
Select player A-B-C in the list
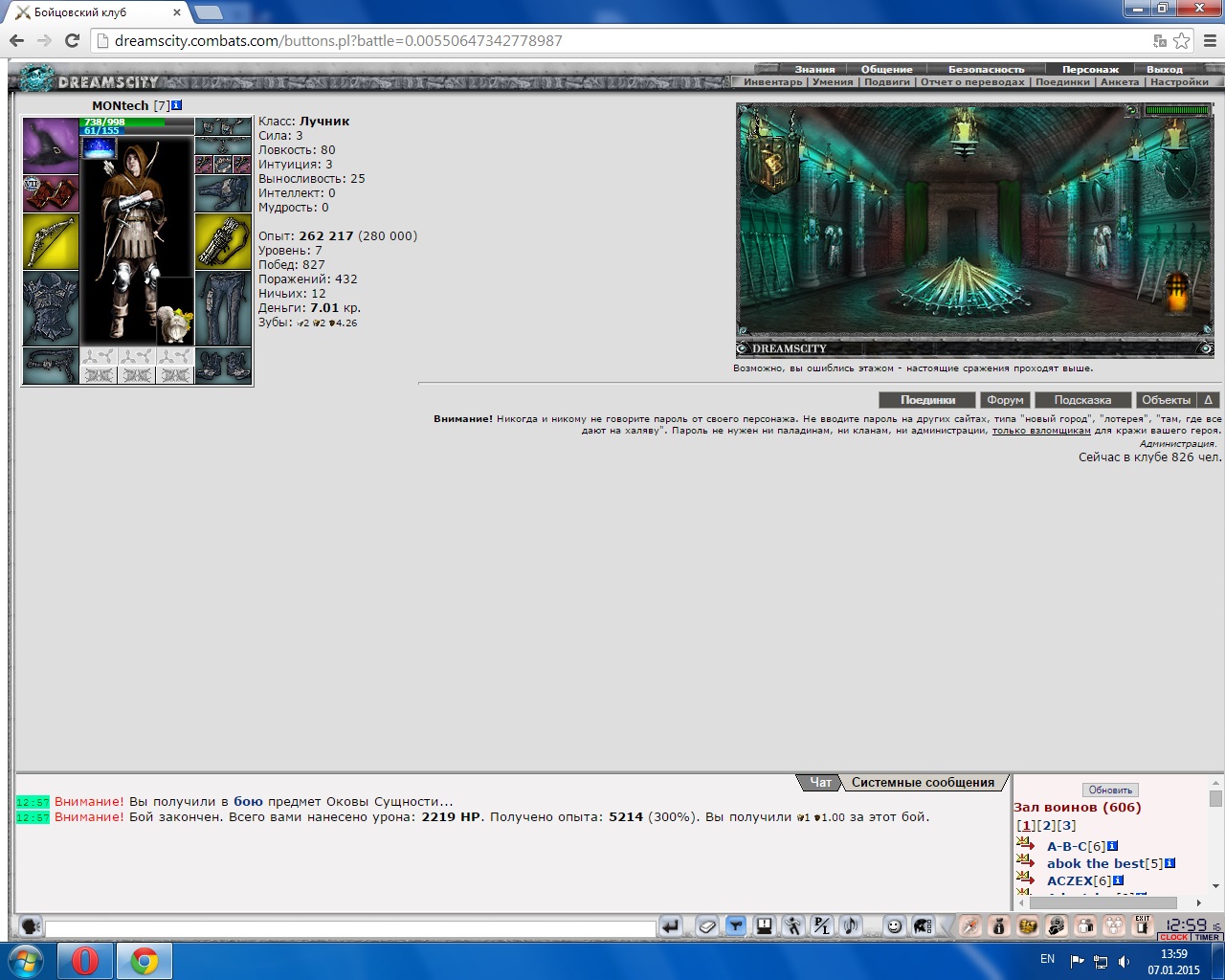point(1067,846)
